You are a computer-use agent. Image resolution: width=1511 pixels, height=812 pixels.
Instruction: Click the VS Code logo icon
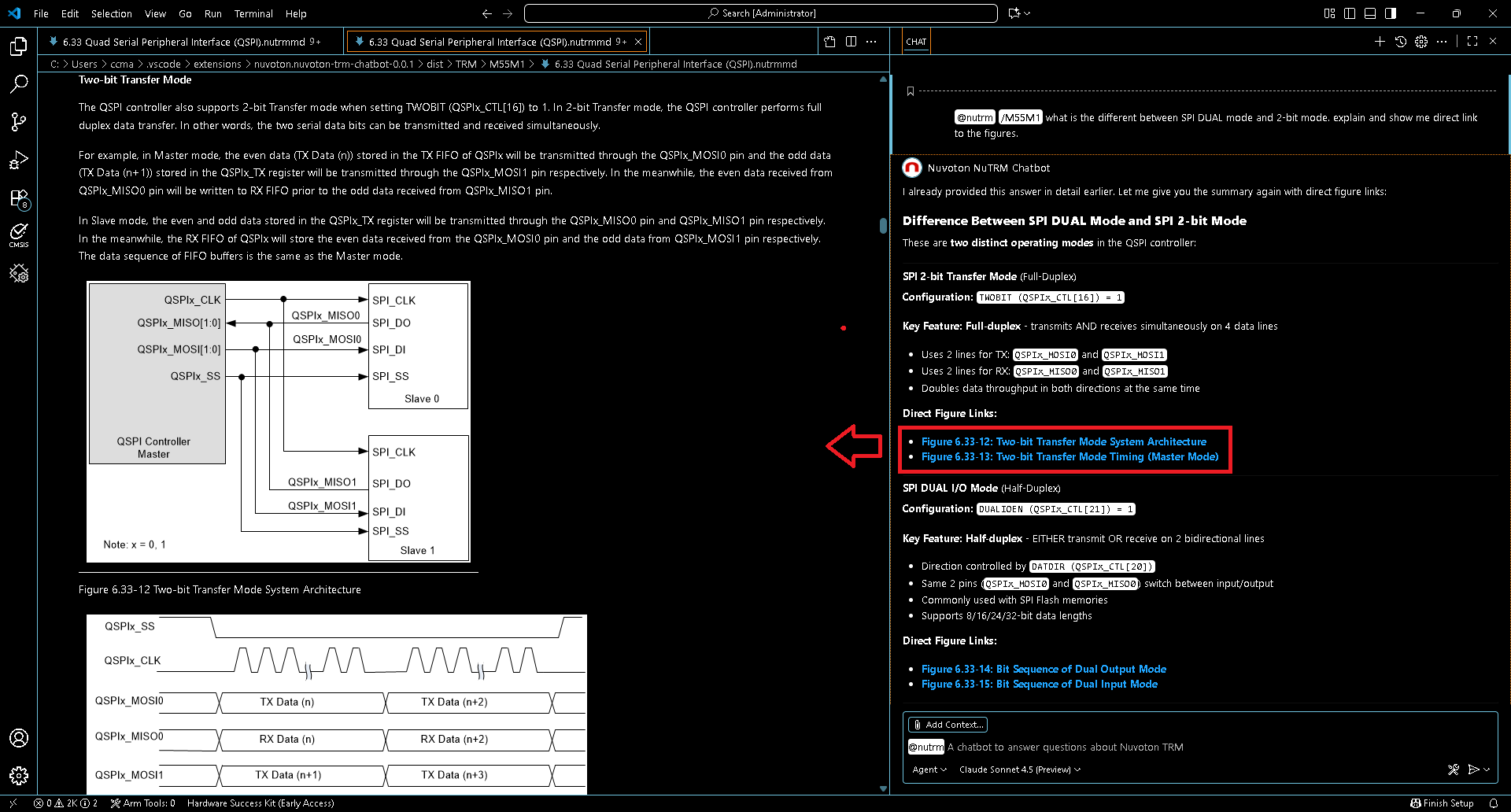pos(14,13)
